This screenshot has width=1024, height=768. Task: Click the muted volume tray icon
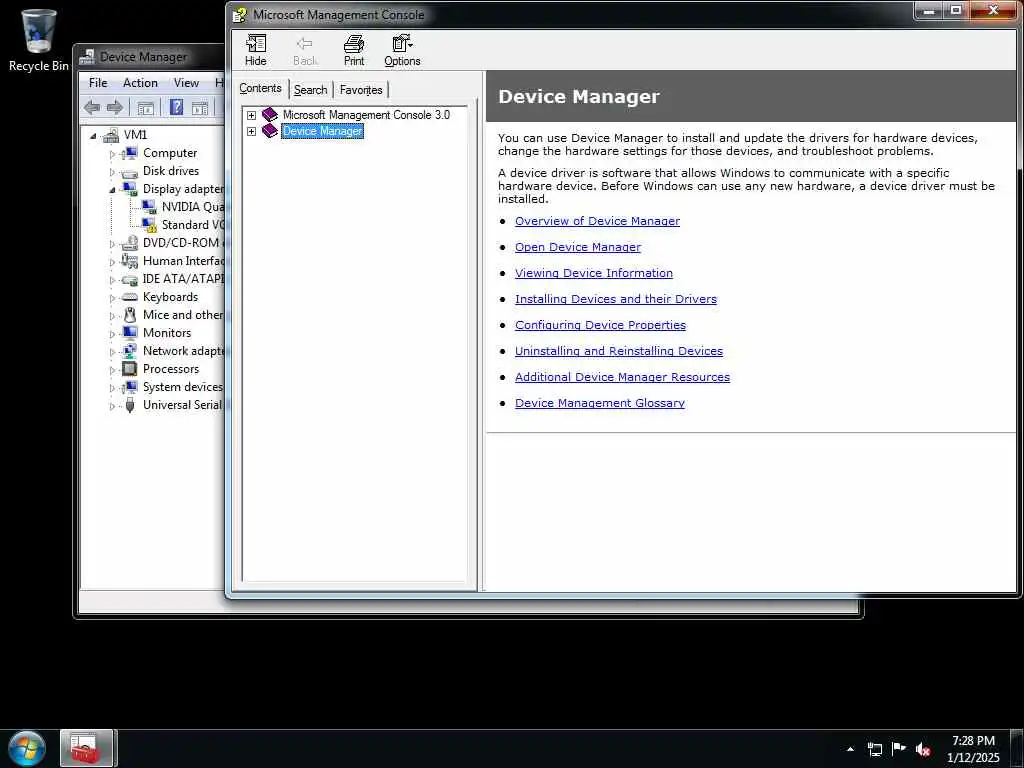coord(923,749)
